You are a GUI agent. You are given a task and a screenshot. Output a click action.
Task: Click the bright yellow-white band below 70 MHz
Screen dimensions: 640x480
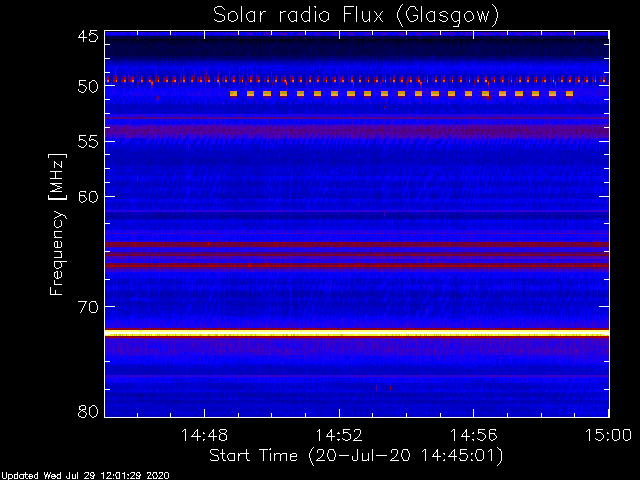coord(357,333)
